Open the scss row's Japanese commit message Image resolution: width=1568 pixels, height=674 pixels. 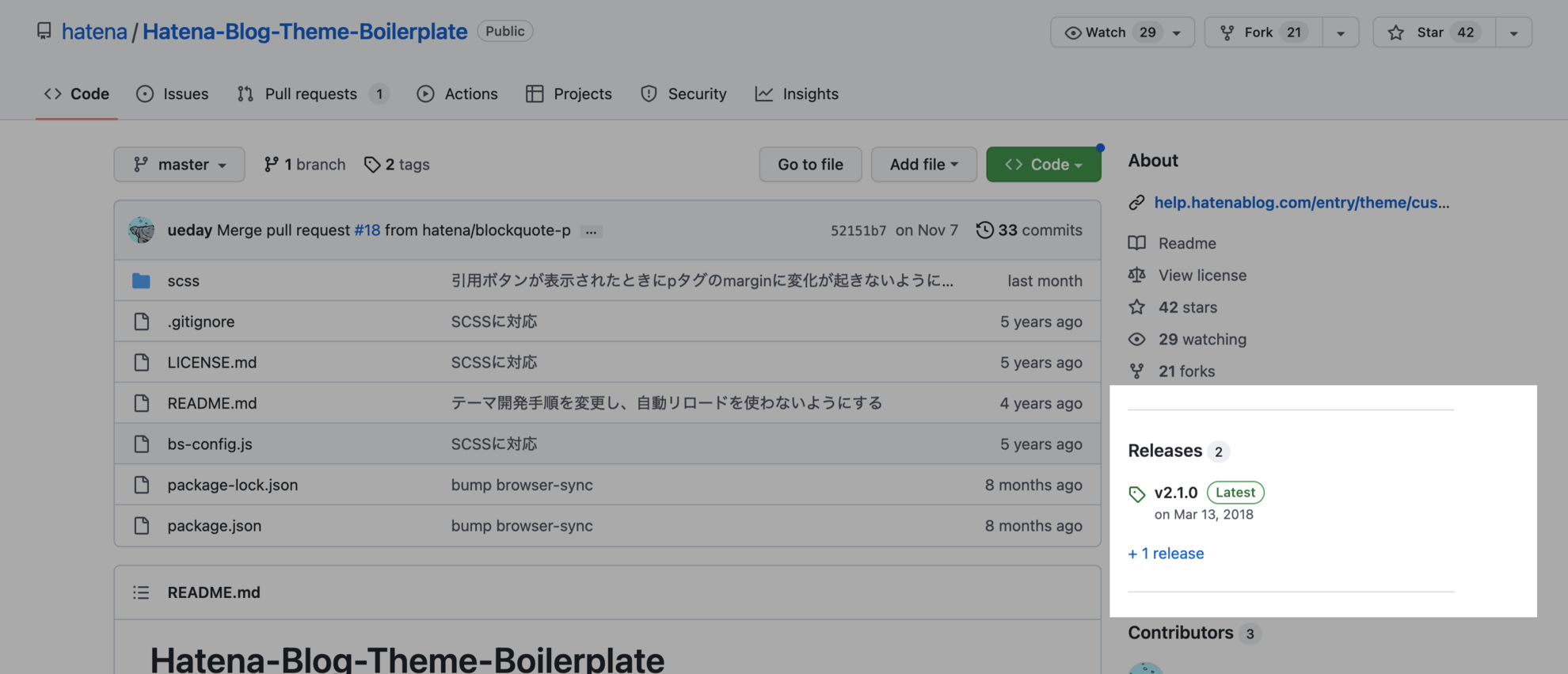point(702,280)
